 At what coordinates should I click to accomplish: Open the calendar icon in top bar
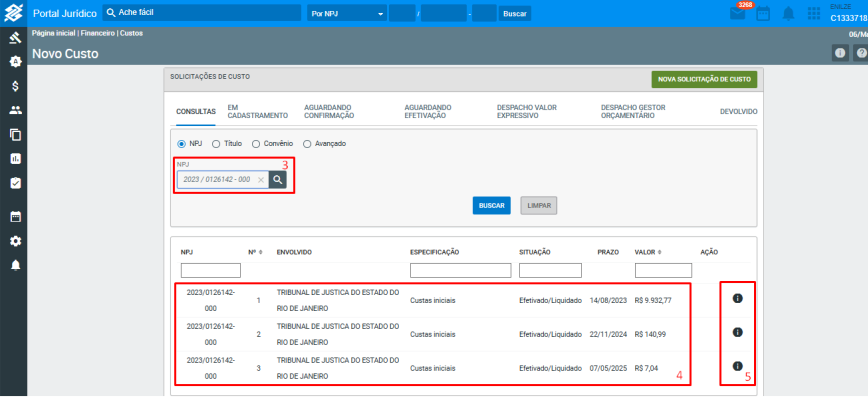click(x=763, y=14)
